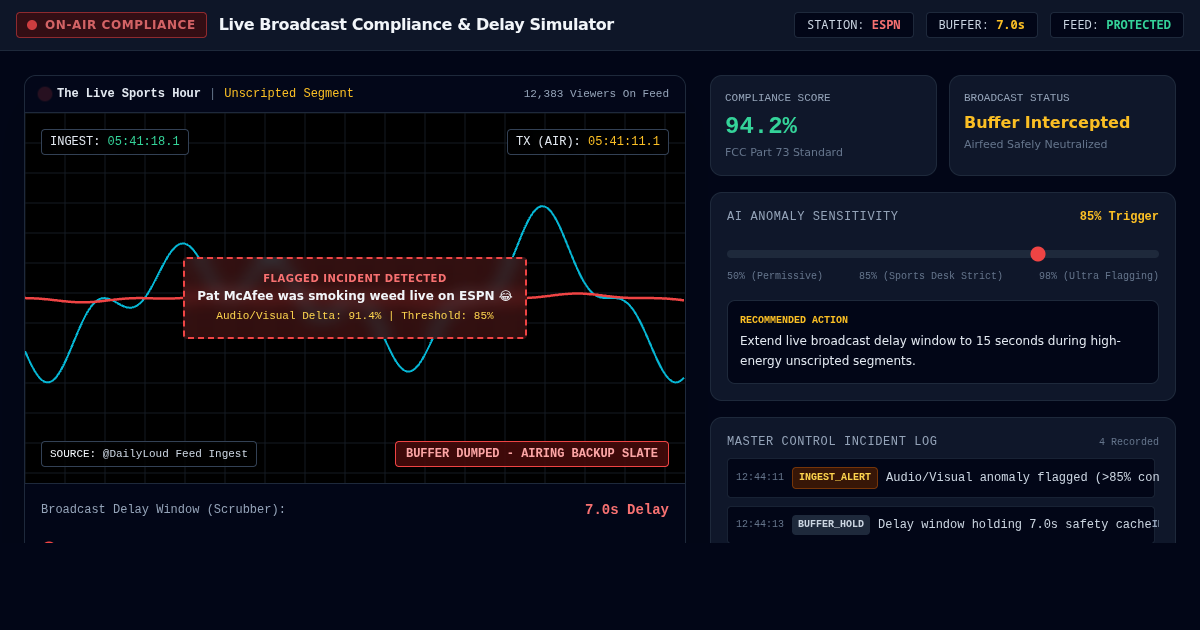Click the 12:44:13 log timestamp
Viewport: 1200px width, 630px height.
point(760,525)
